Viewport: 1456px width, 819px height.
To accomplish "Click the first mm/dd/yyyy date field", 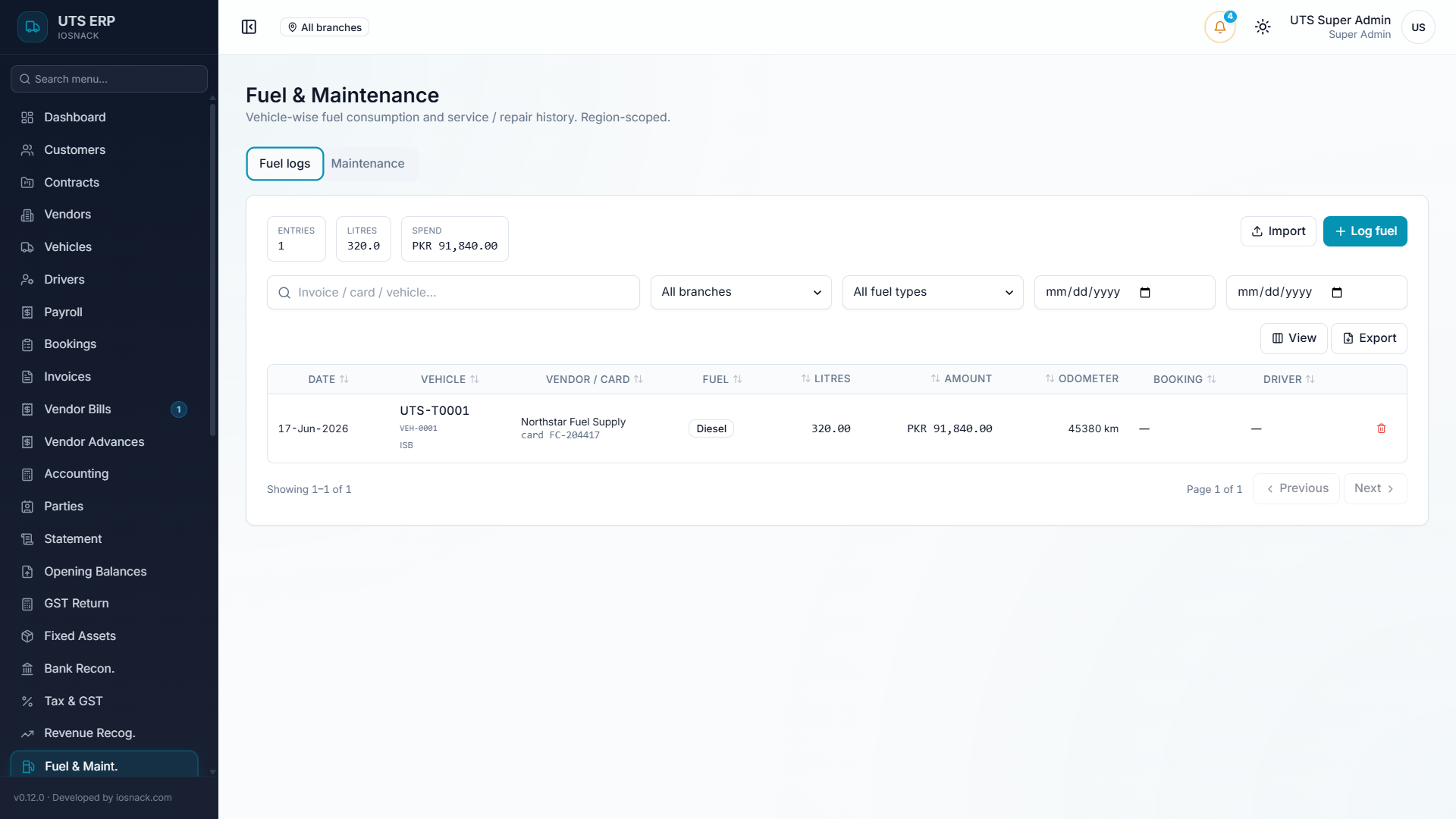I will tap(1125, 293).
